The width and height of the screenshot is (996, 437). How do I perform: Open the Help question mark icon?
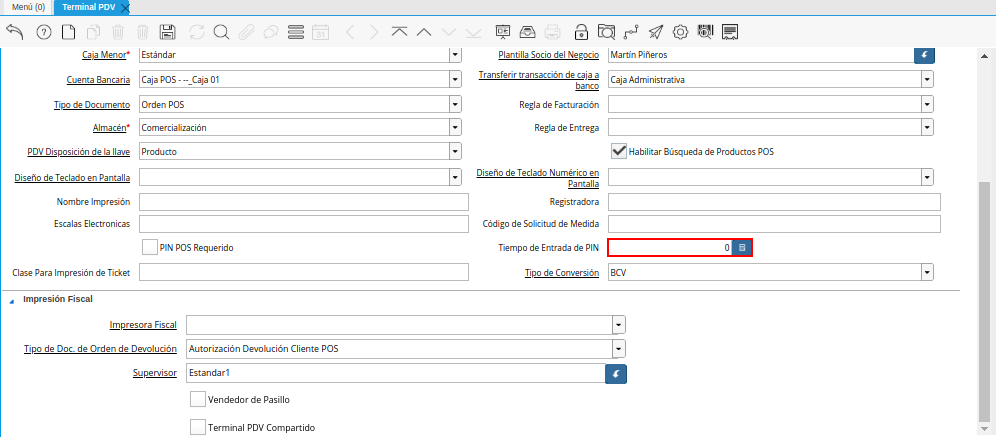[x=44, y=32]
